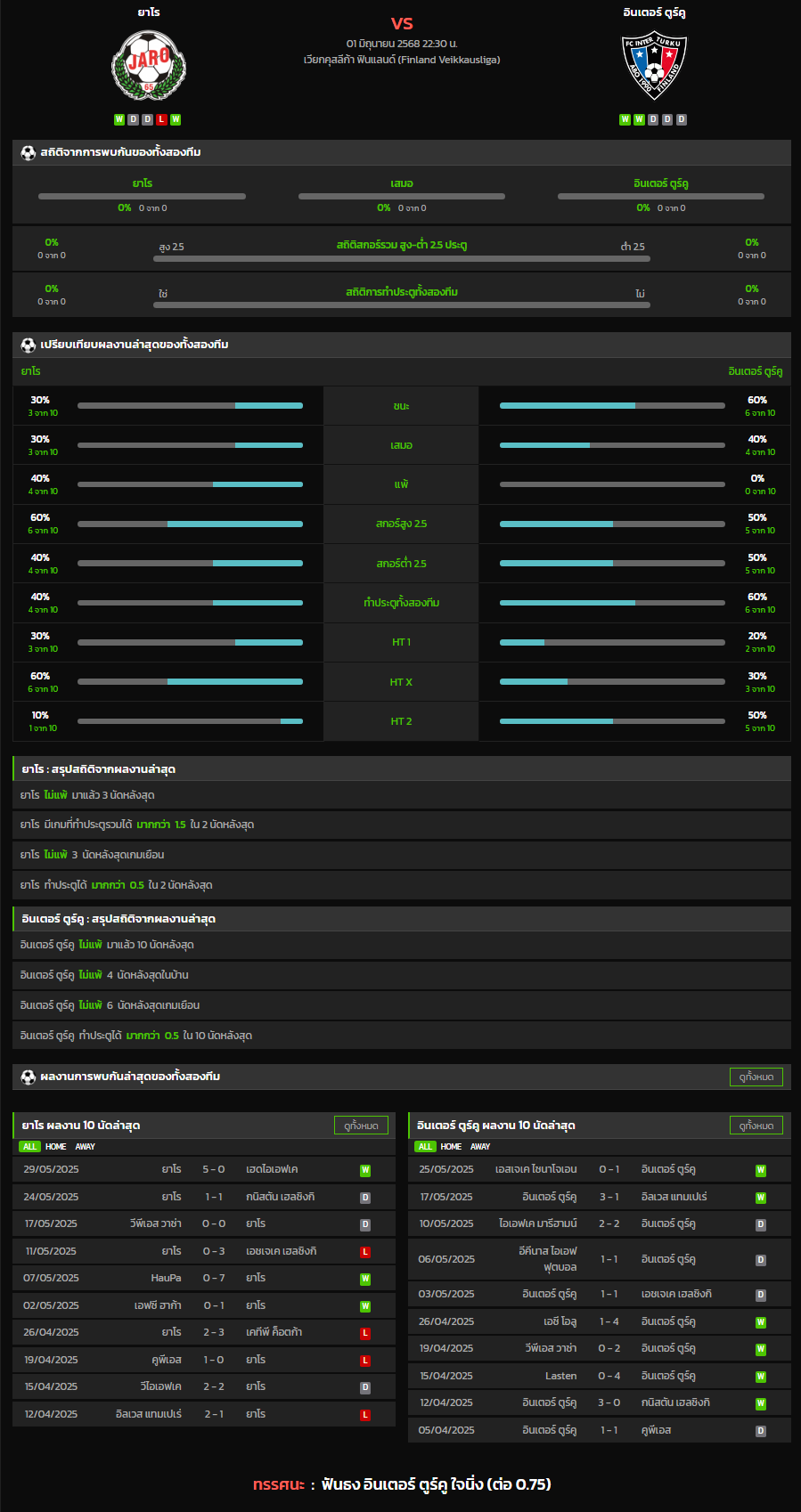The width and height of the screenshot is (801, 1512).
Task: Select ALL tab in Jaro last 10 matches
Action: point(30,1147)
